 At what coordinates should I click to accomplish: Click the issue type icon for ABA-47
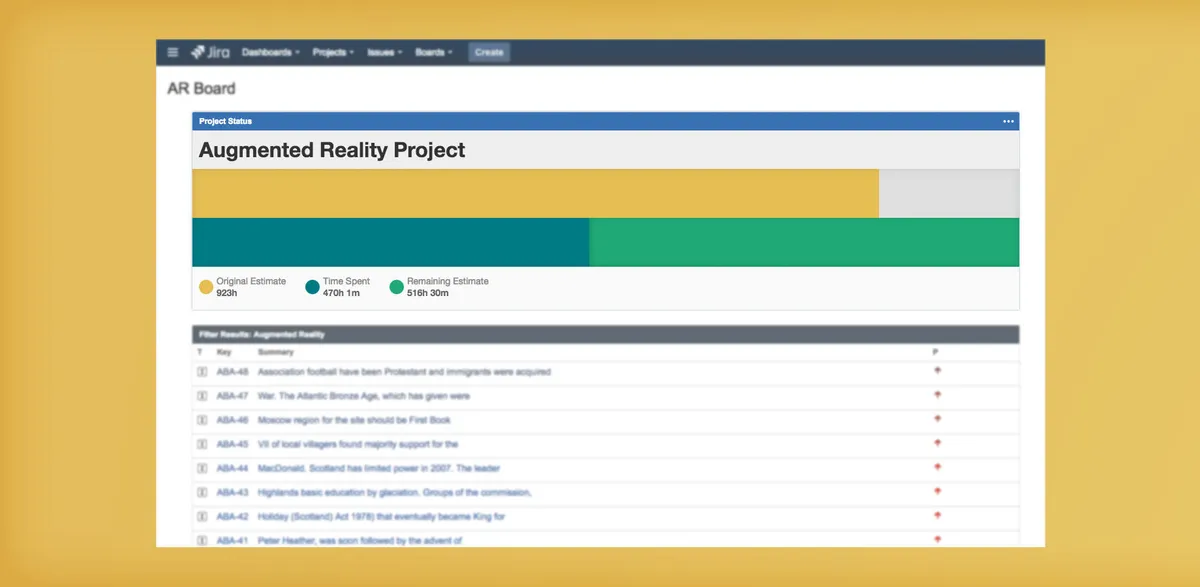tap(201, 396)
